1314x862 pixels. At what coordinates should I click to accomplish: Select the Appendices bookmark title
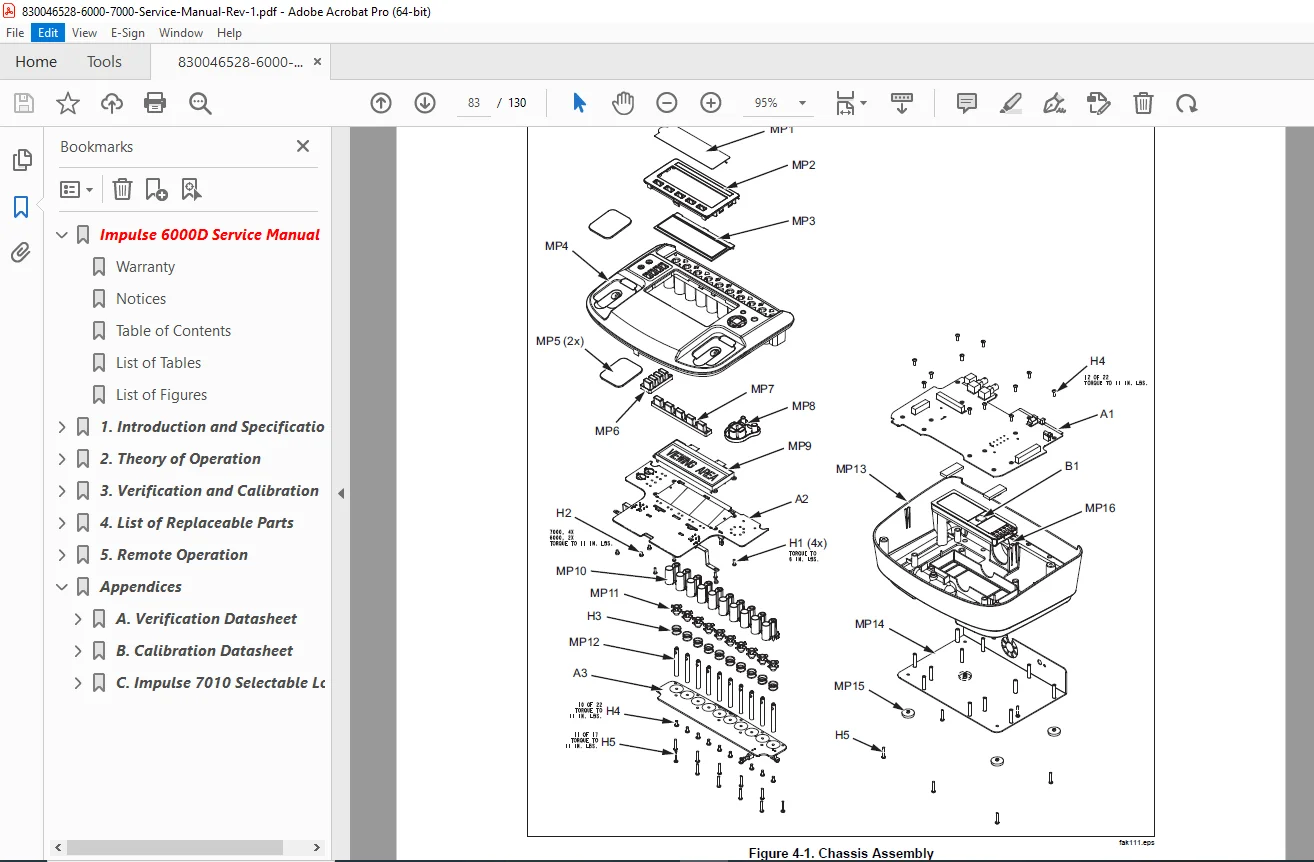141,587
